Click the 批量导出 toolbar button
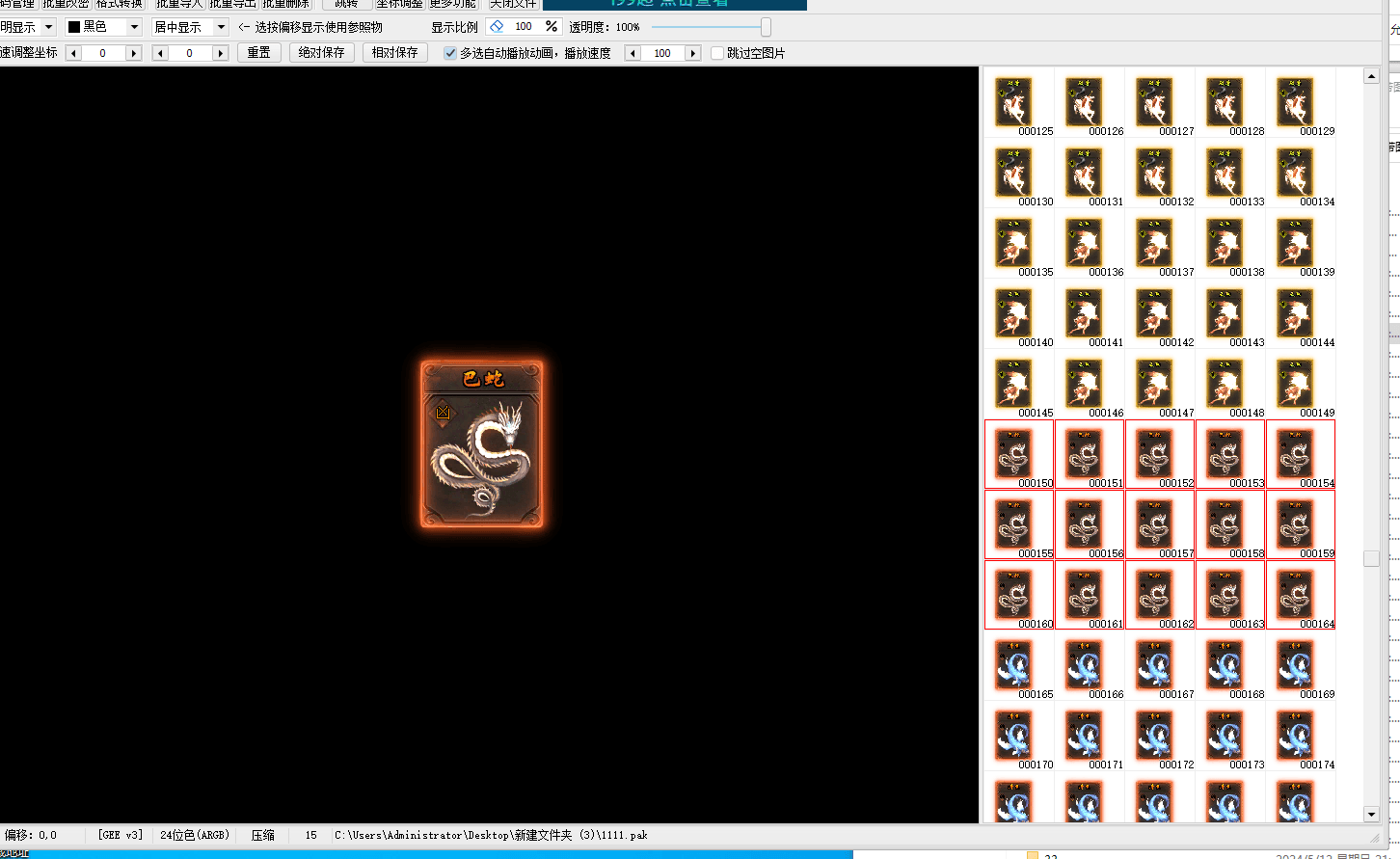Image resolution: width=1400 pixels, height=859 pixels. tap(232, 4)
